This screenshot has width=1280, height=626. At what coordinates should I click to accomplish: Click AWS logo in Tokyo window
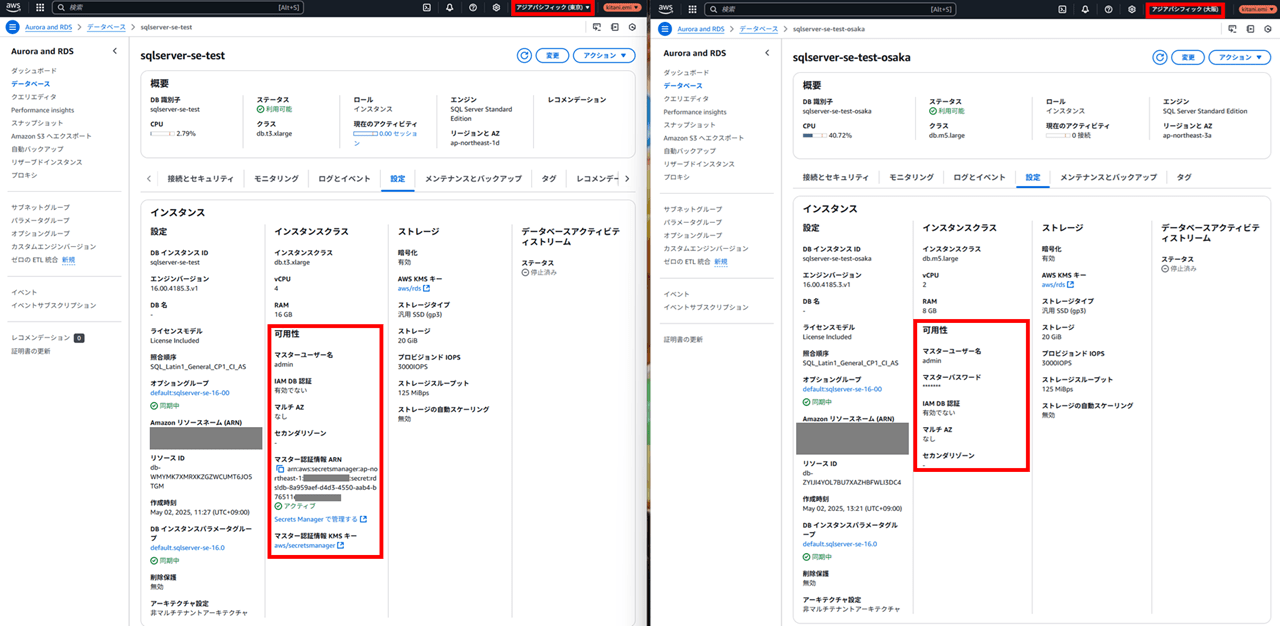click(13, 7)
